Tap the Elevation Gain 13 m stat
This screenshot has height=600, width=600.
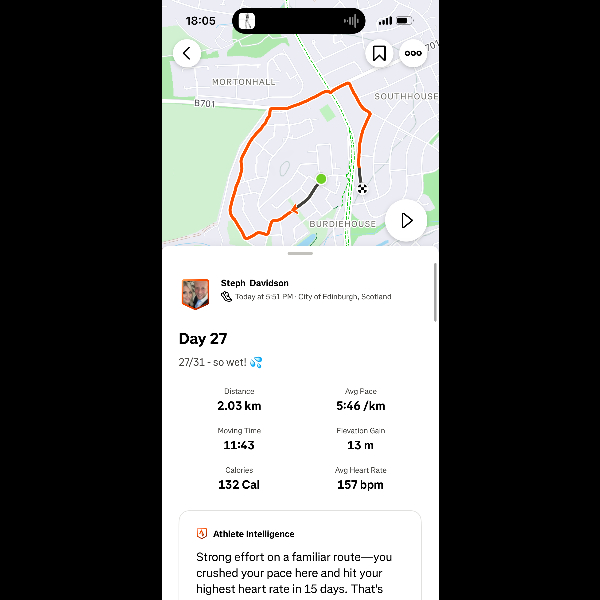(x=360, y=439)
